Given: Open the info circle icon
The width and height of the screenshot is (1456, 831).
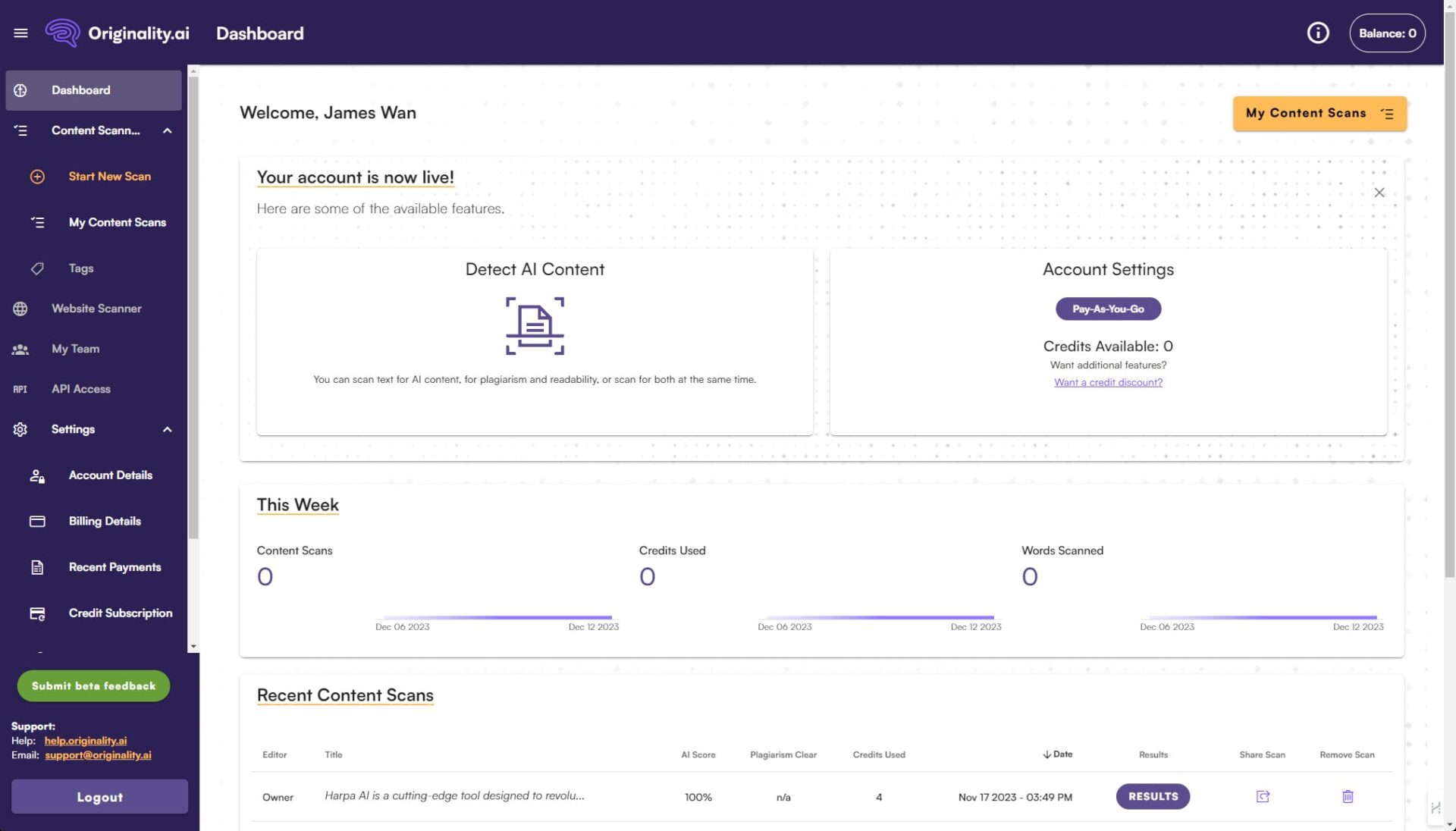Looking at the screenshot, I should 1318,33.
